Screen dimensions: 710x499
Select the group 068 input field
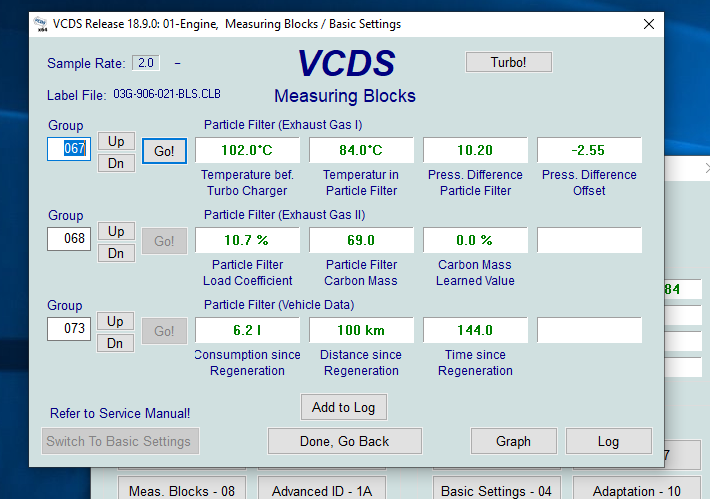69,239
